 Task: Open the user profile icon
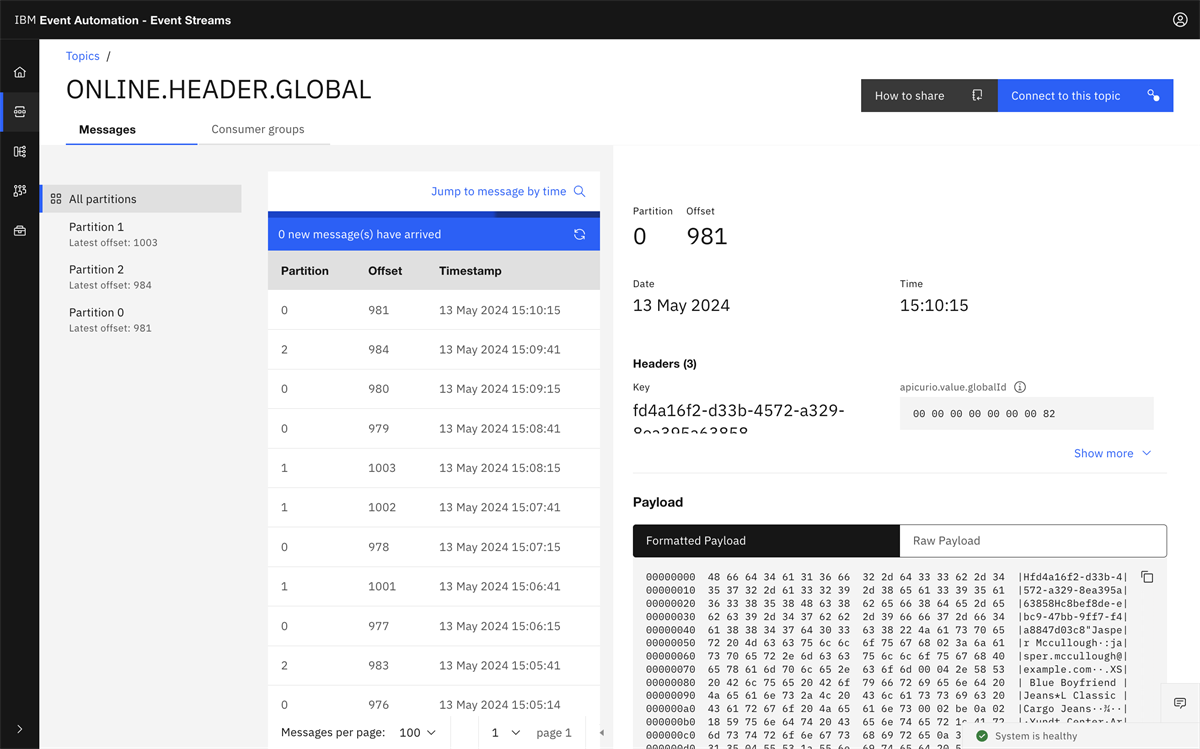pyautogui.click(x=1180, y=20)
